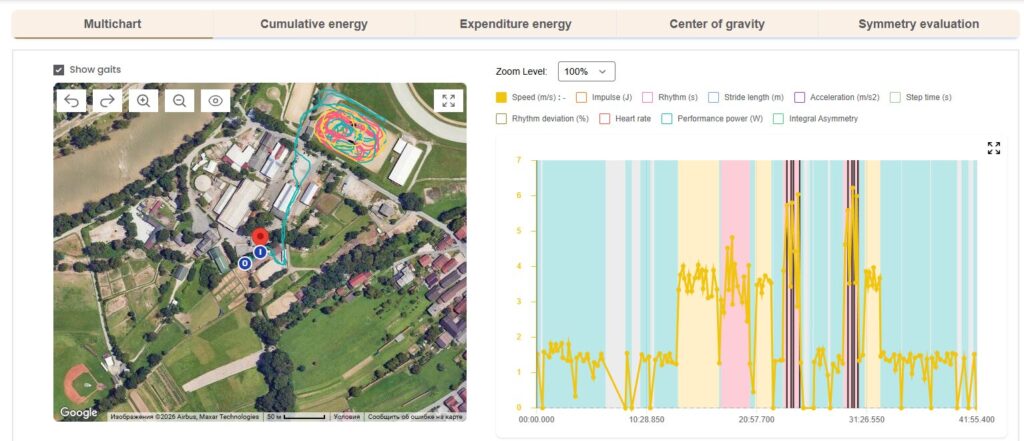
Task: Zoom in on the map
Action: point(143,100)
